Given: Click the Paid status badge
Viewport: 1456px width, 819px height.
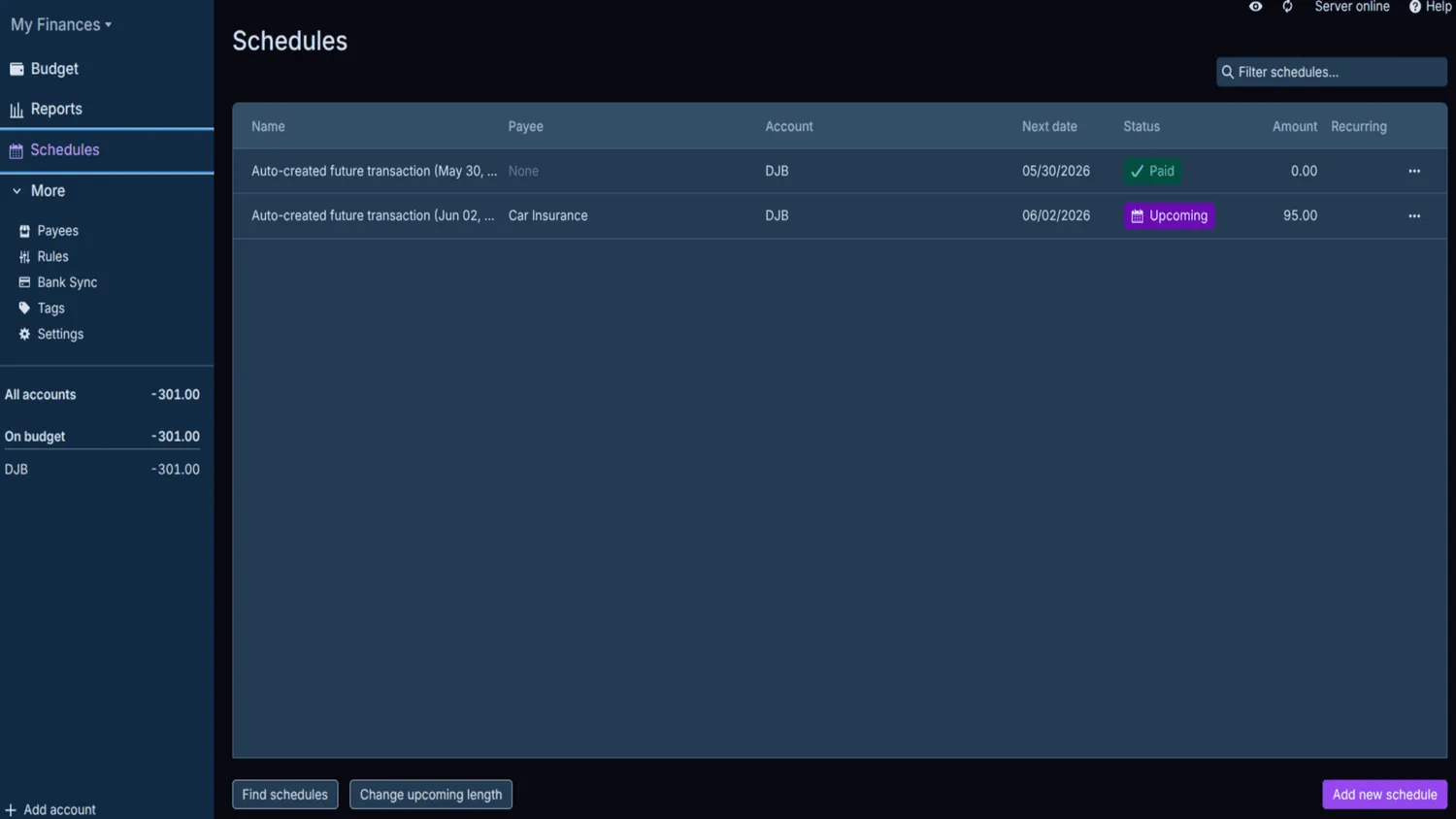Looking at the screenshot, I should pos(1152,171).
